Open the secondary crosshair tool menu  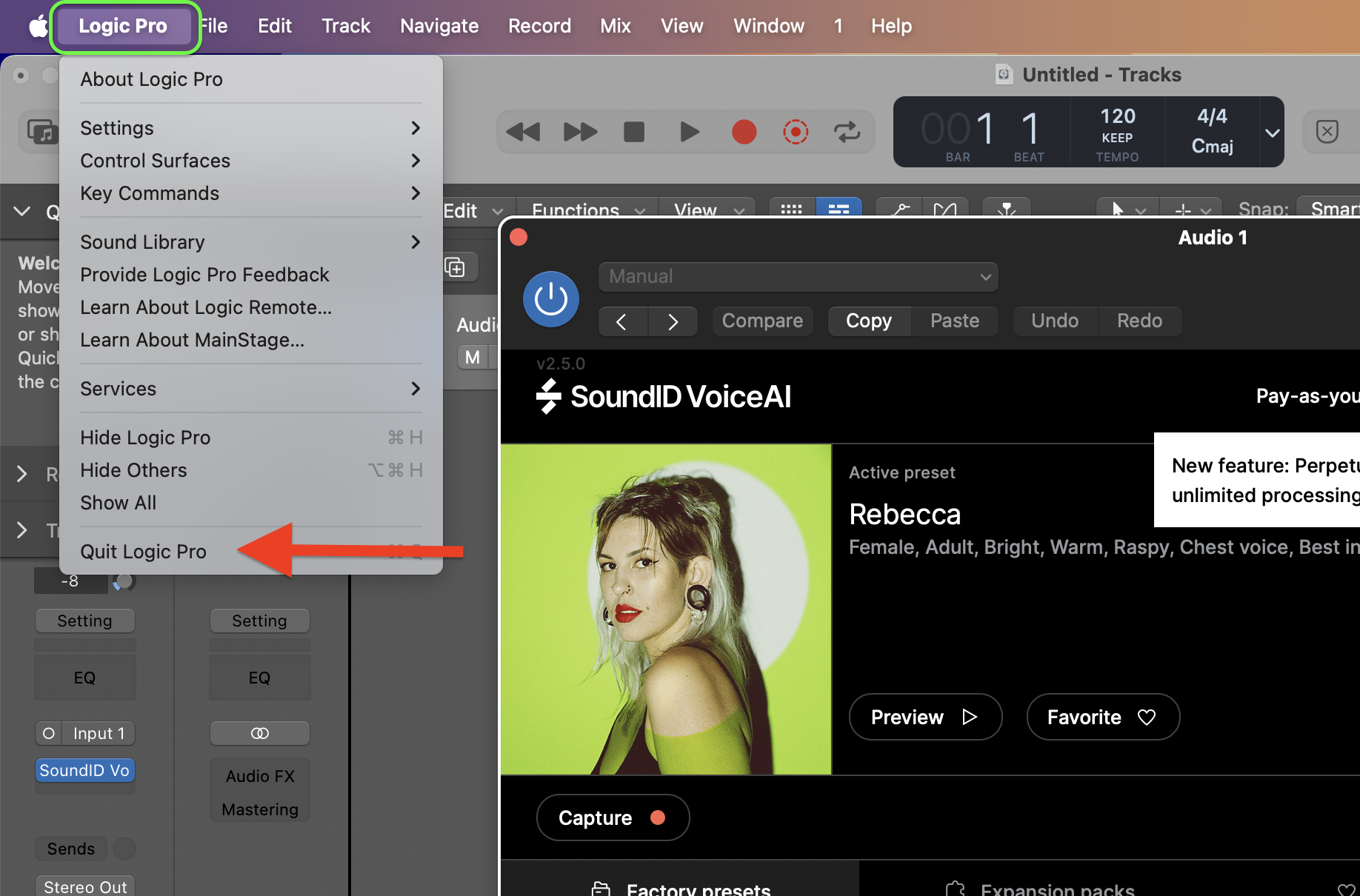(1191, 210)
